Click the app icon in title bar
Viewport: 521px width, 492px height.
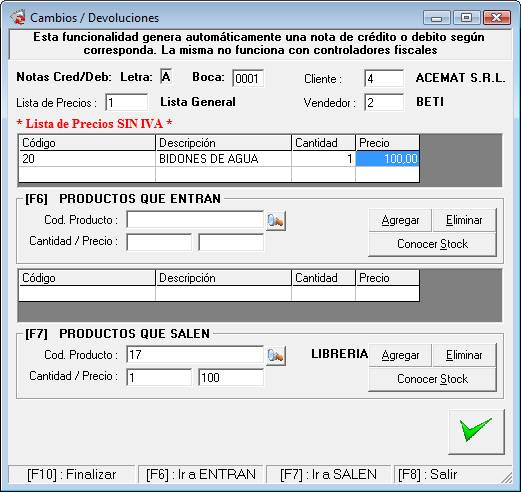tap(18, 17)
